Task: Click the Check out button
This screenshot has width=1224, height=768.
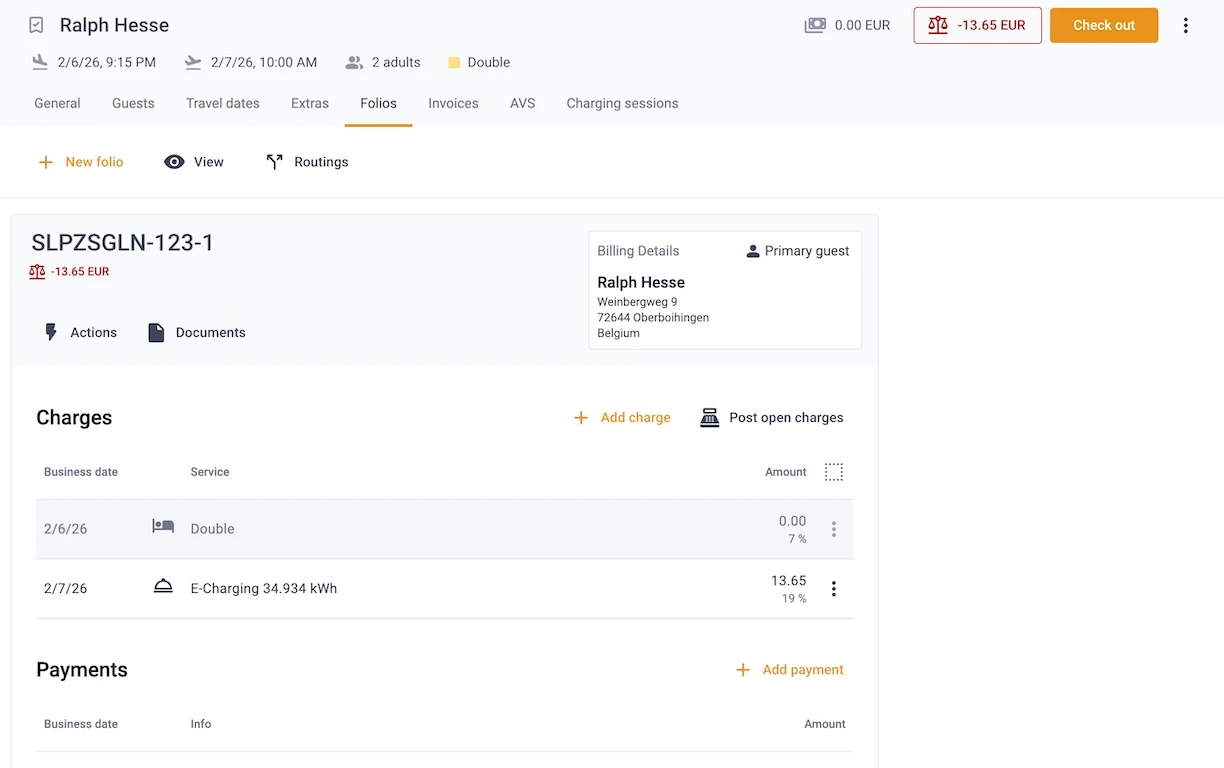Action: (x=1104, y=26)
